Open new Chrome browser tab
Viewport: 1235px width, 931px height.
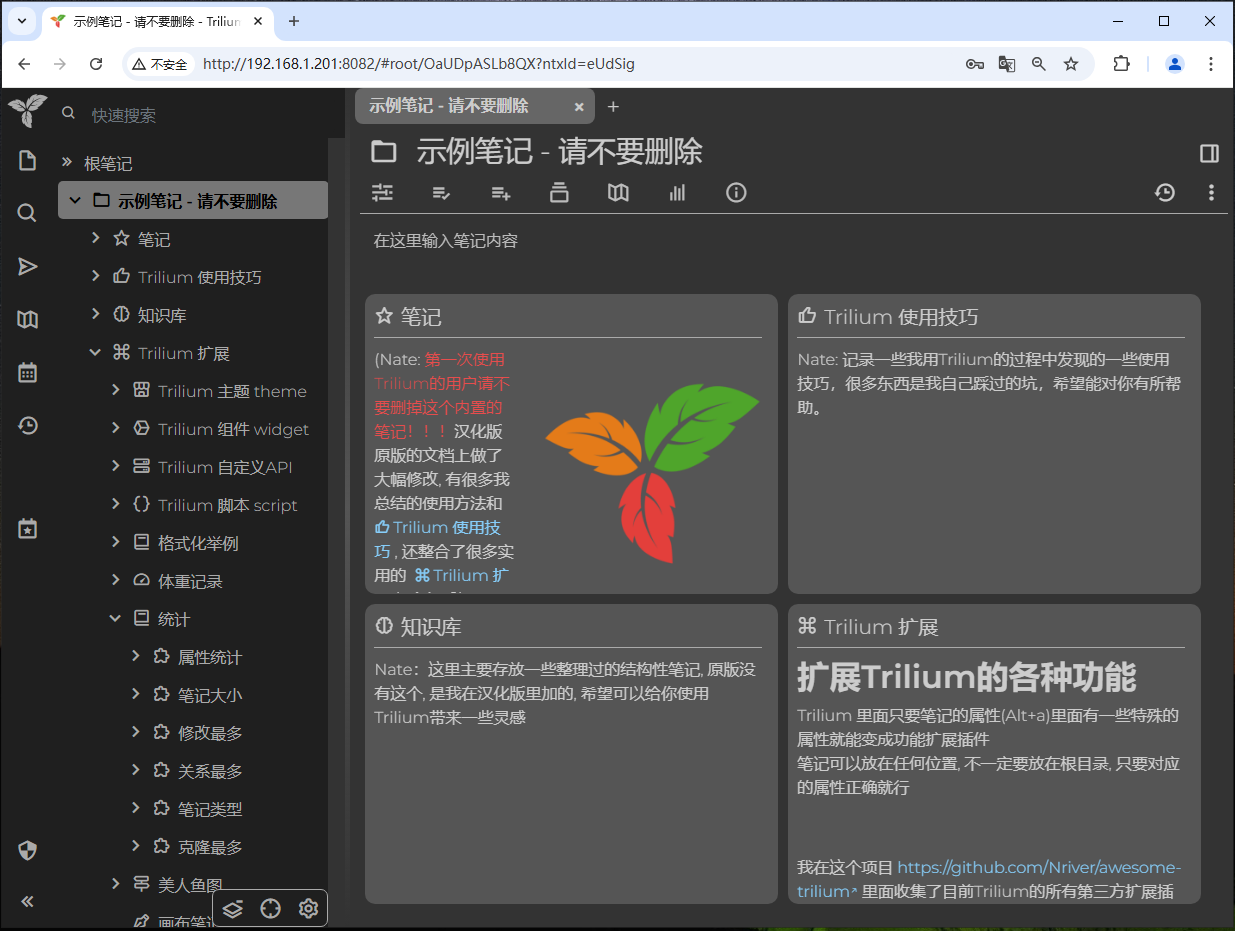294,21
